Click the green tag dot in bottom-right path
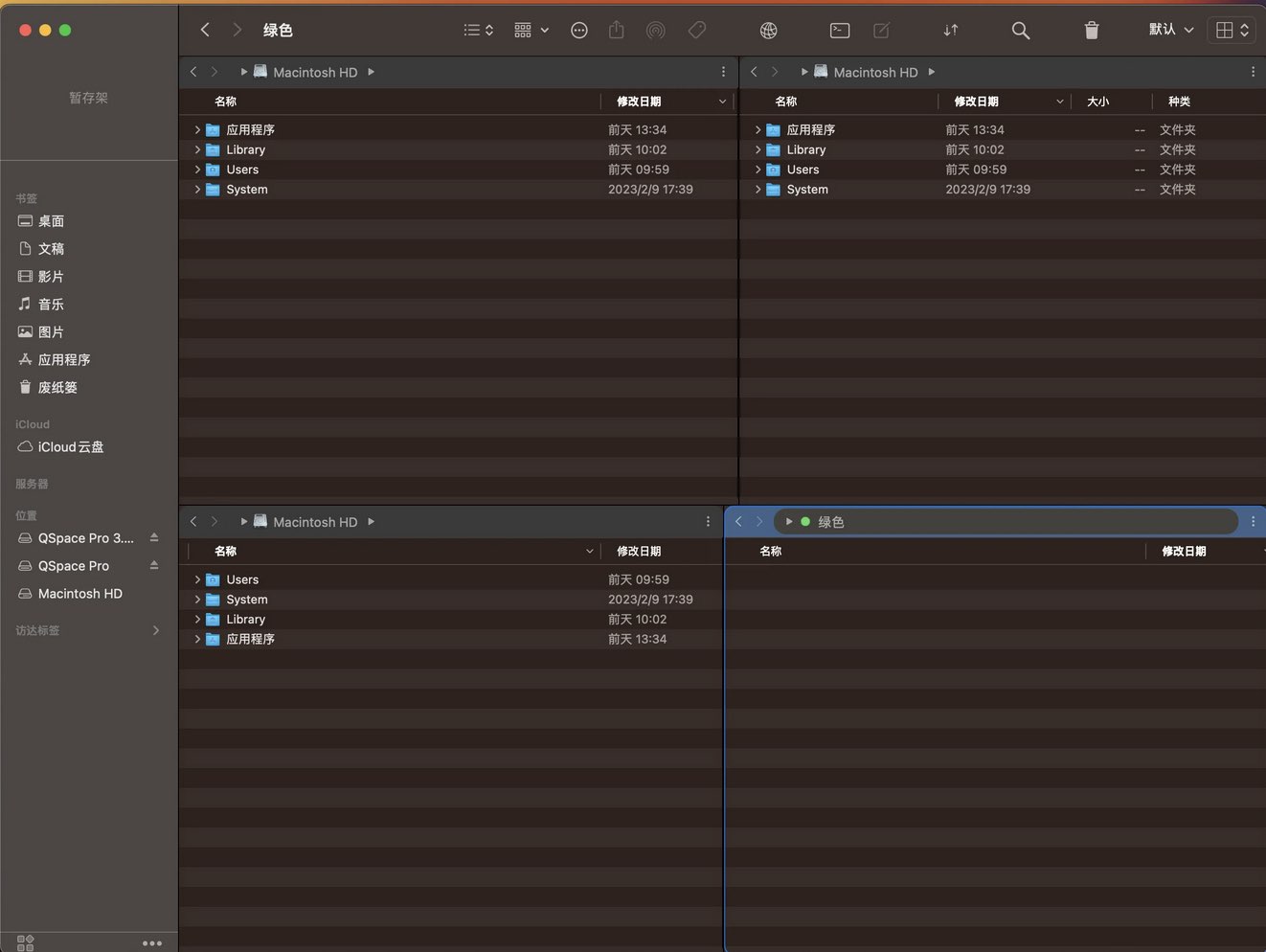 pyautogui.click(x=805, y=522)
